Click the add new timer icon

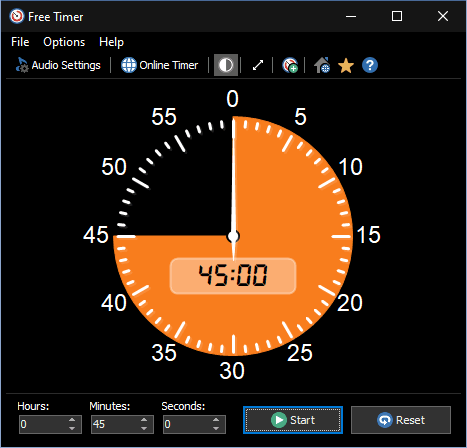point(290,65)
